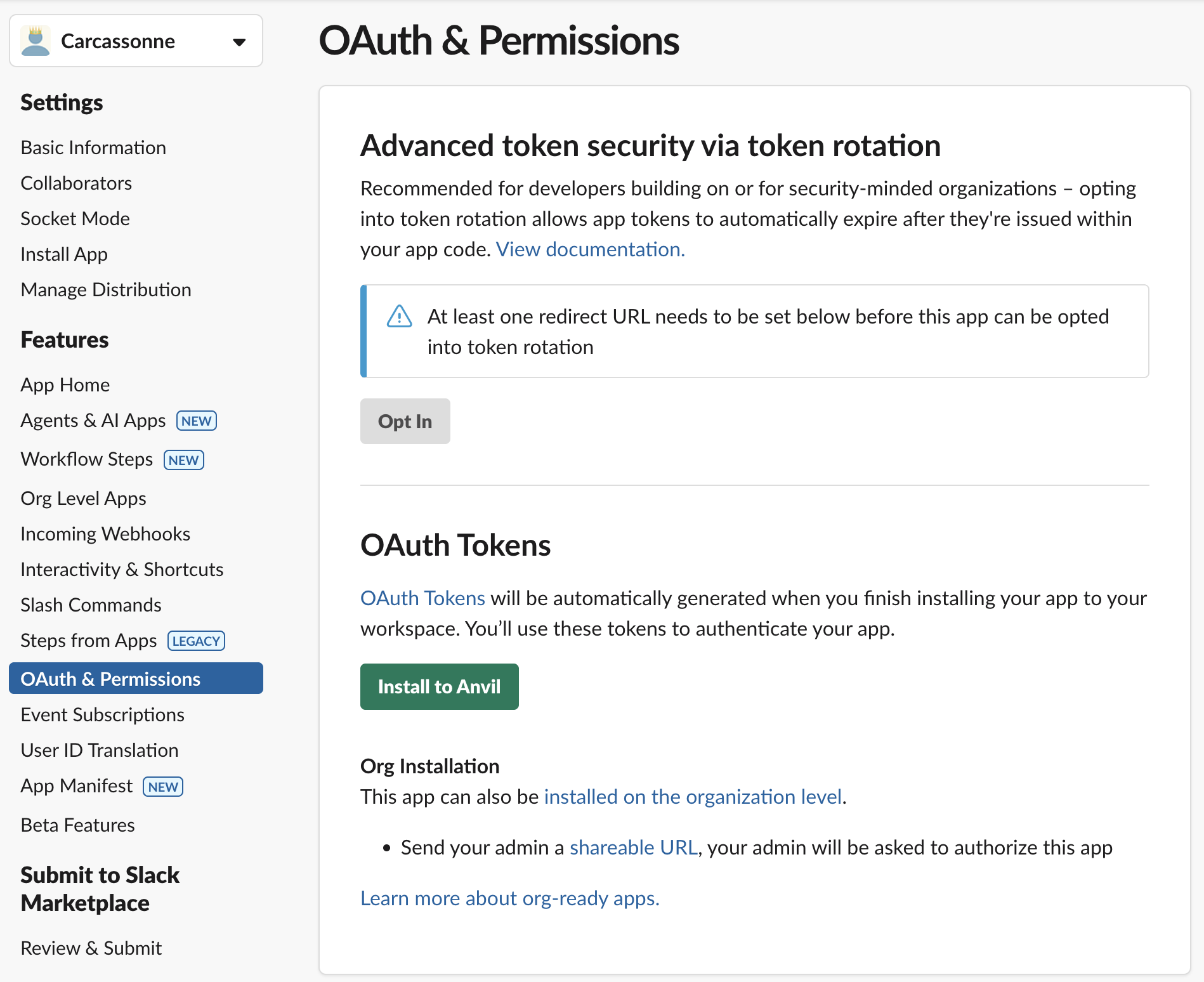
Task: Select App Manifest in sidebar
Action: click(77, 786)
